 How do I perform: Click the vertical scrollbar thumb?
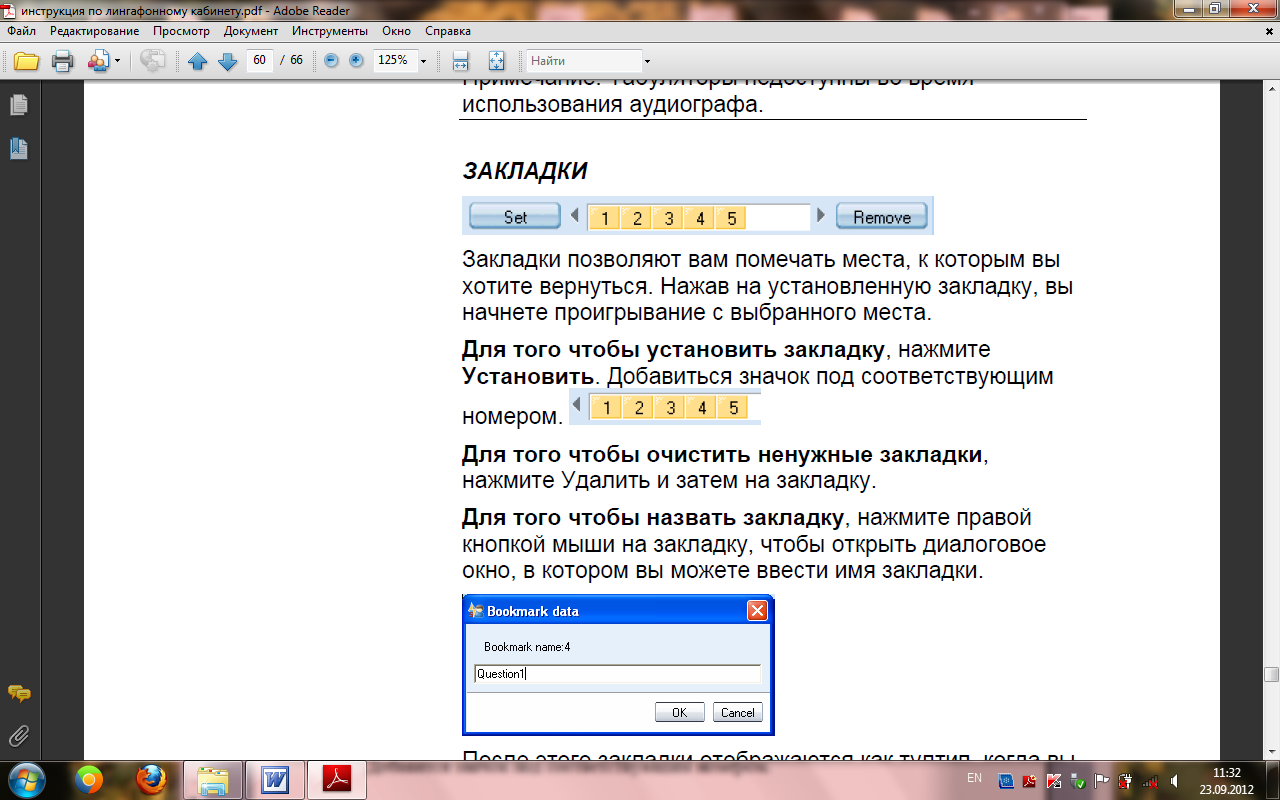click(1271, 675)
